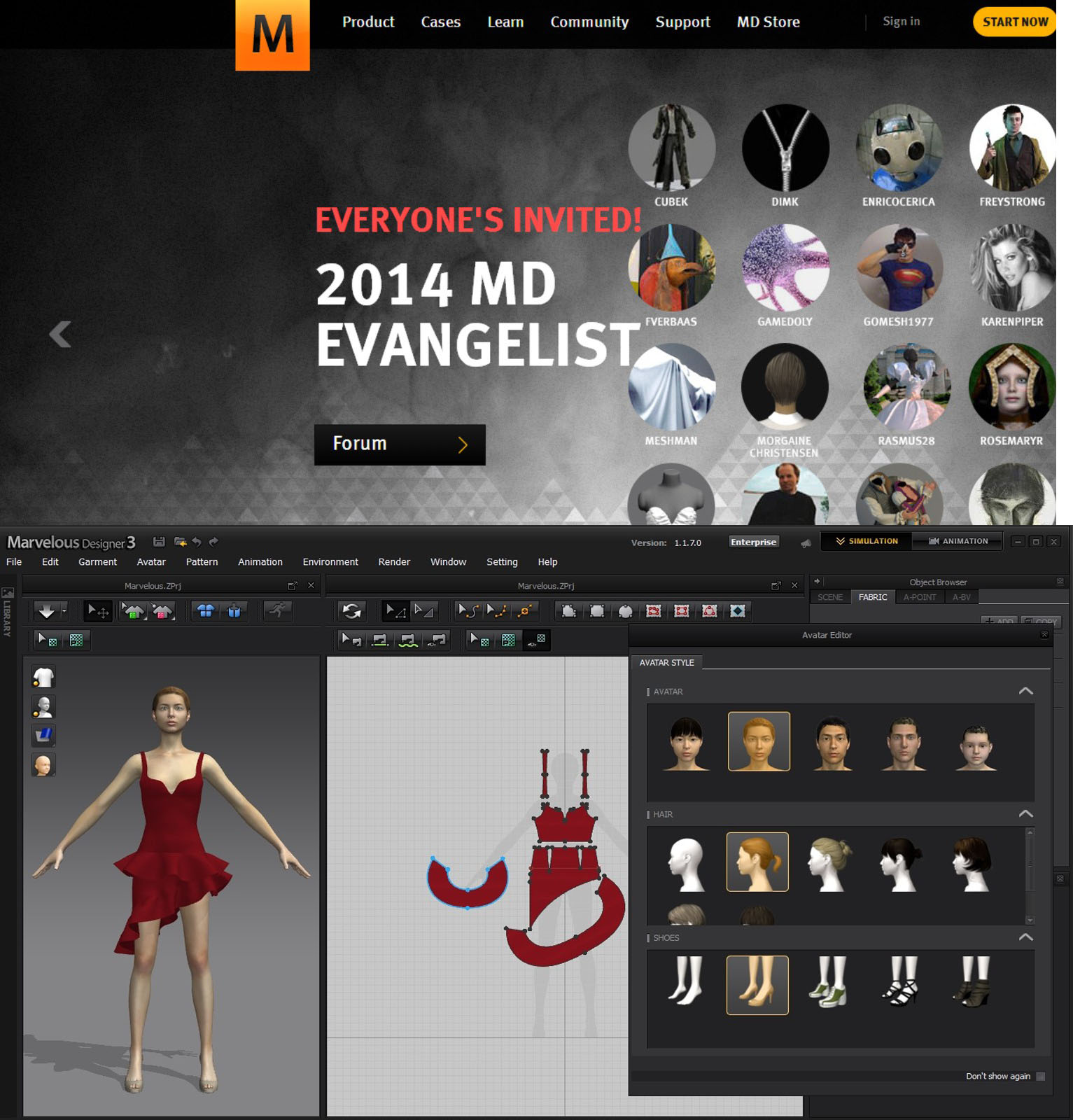
Task: Click the Synchronize icon in 2D toolbar
Action: (352, 611)
